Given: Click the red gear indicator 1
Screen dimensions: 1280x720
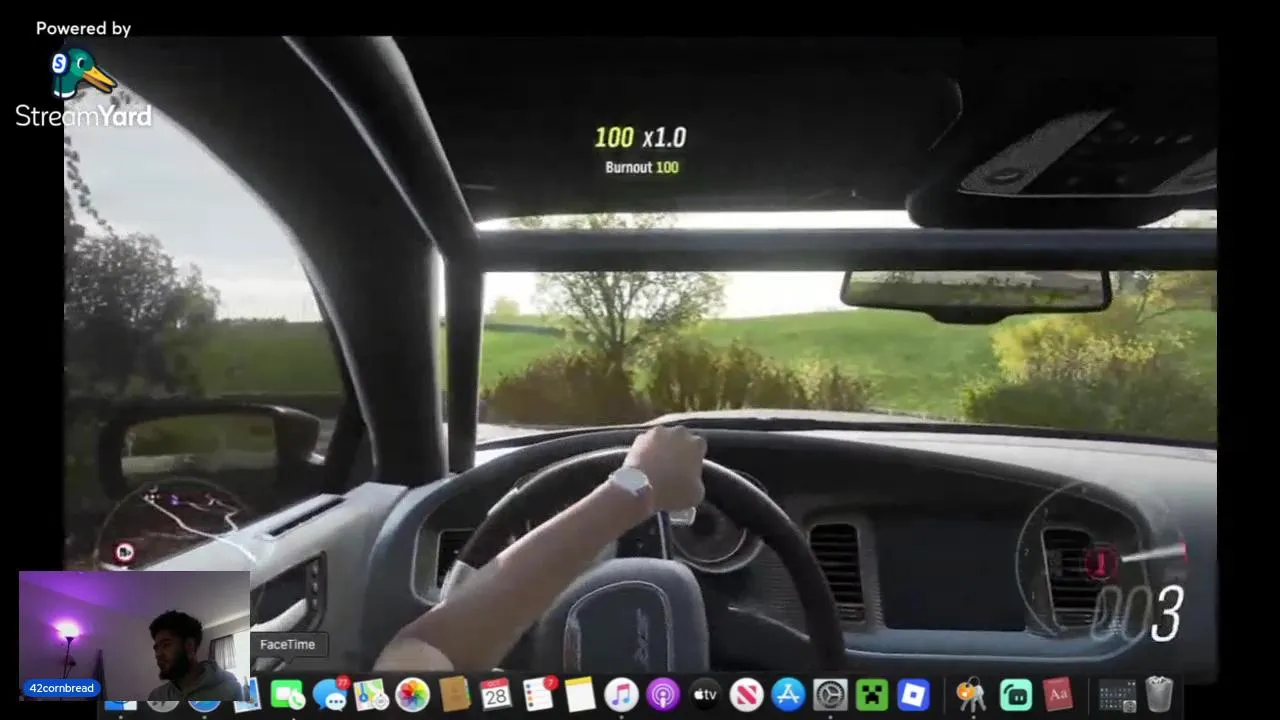Looking at the screenshot, I should coord(1100,562).
